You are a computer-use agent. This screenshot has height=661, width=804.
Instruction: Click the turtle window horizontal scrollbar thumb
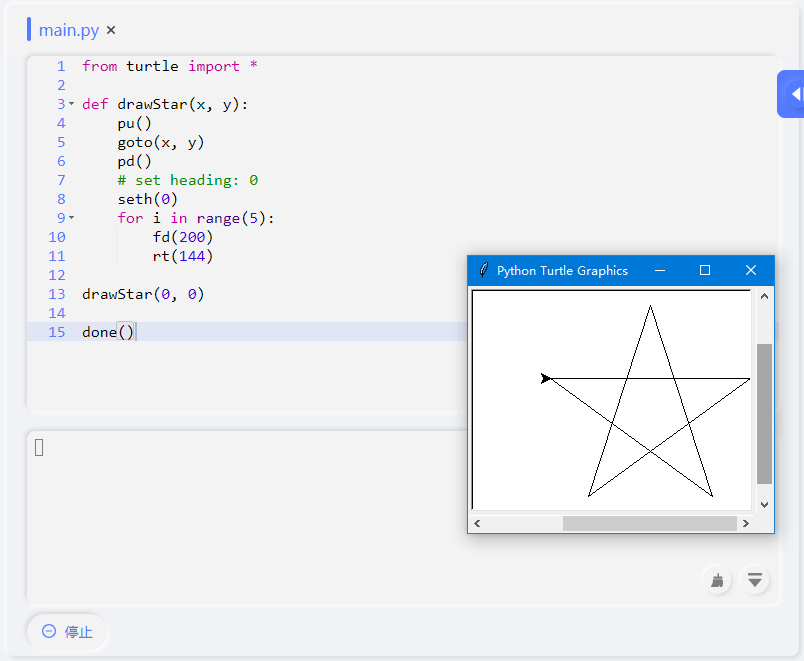(x=650, y=524)
